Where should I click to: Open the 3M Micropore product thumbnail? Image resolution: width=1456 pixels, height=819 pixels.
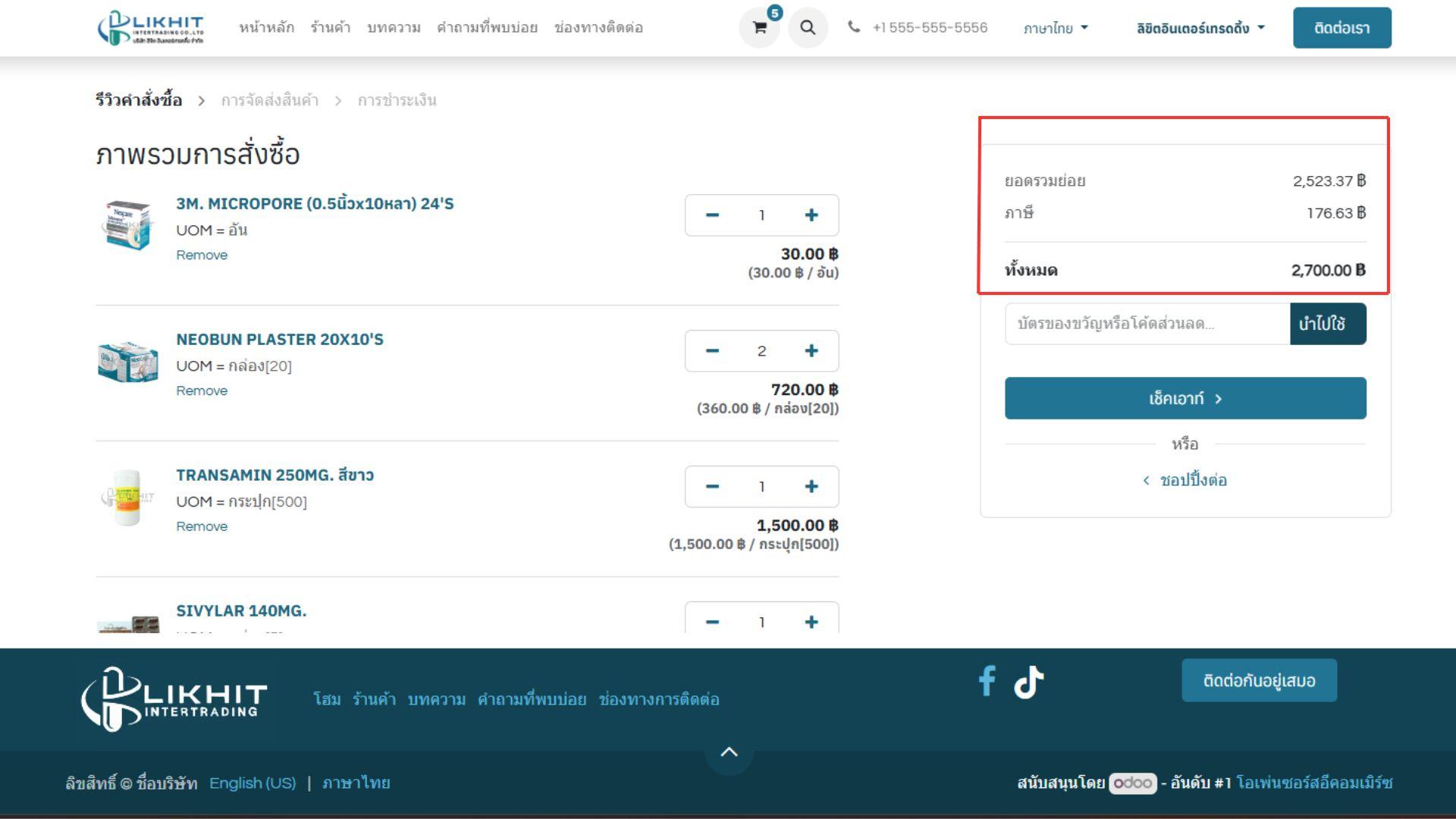(x=127, y=224)
